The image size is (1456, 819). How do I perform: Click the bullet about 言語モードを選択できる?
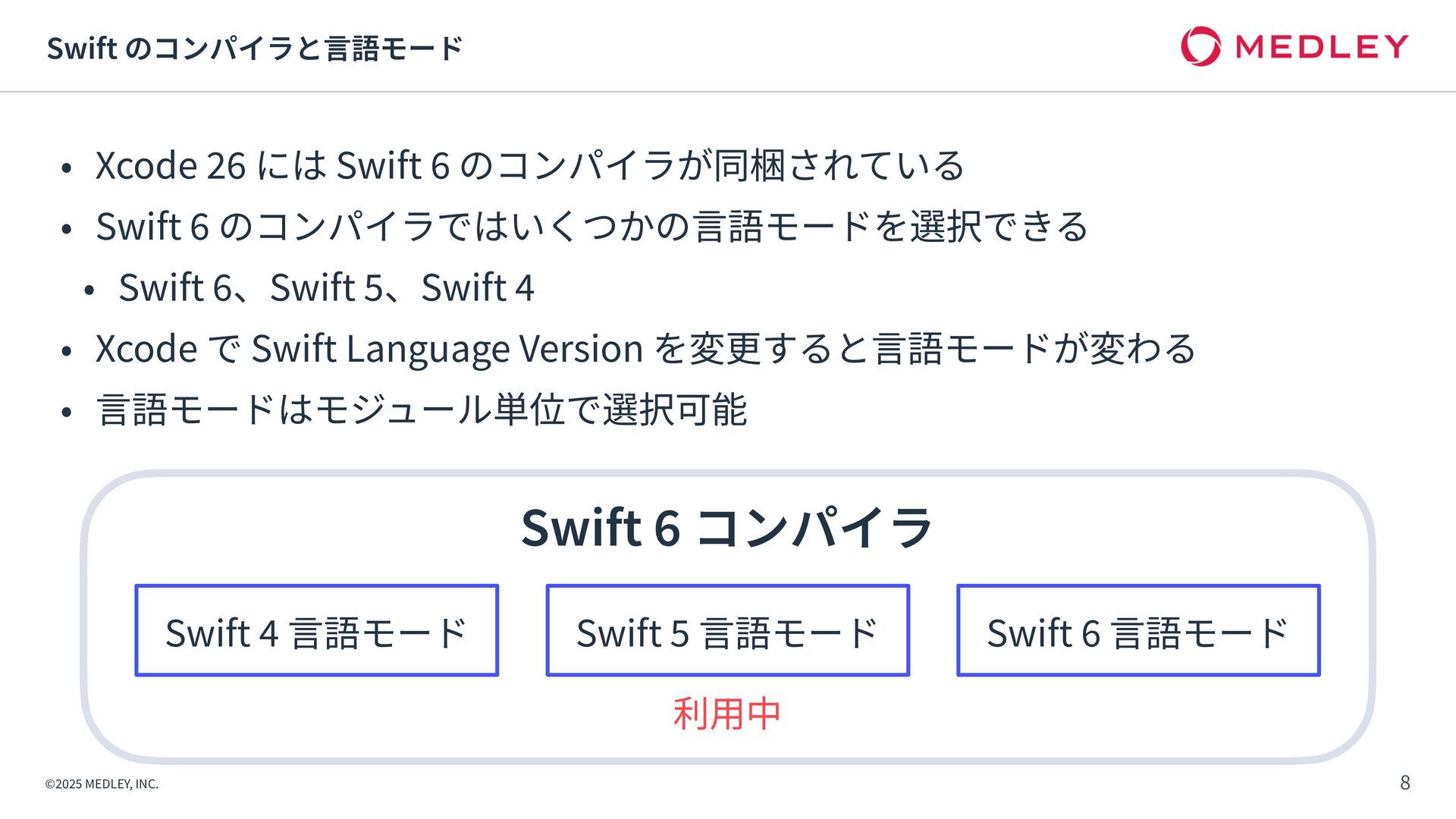click(591, 227)
